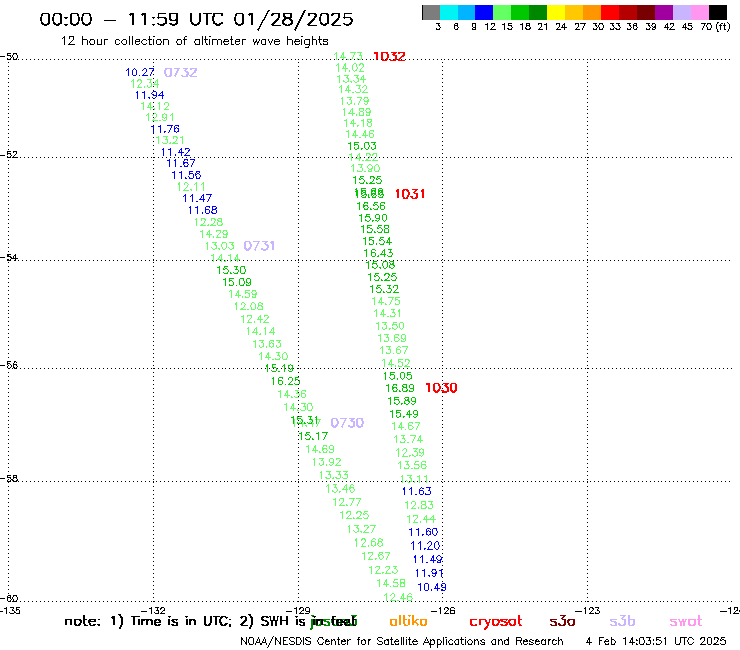Click the wave height value '12.08'

point(249,306)
